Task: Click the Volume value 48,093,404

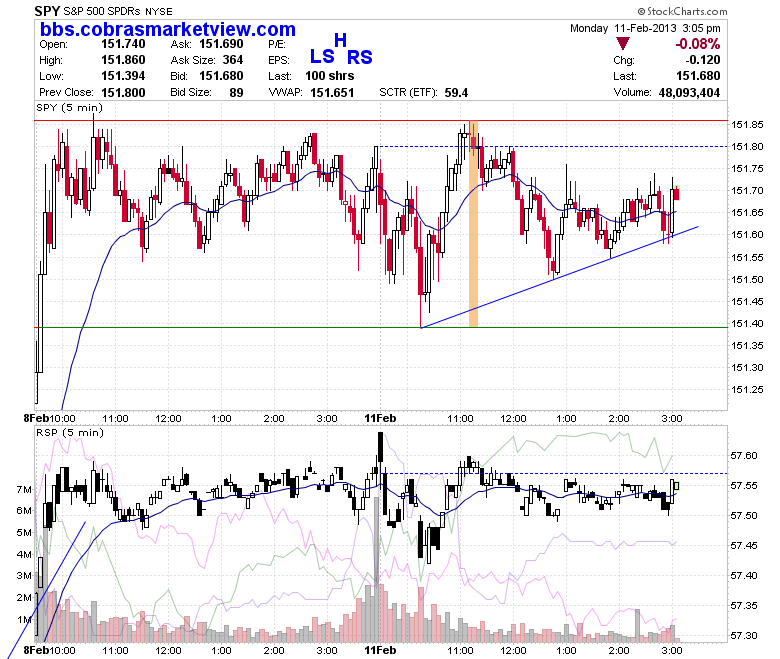Action: pos(689,93)
